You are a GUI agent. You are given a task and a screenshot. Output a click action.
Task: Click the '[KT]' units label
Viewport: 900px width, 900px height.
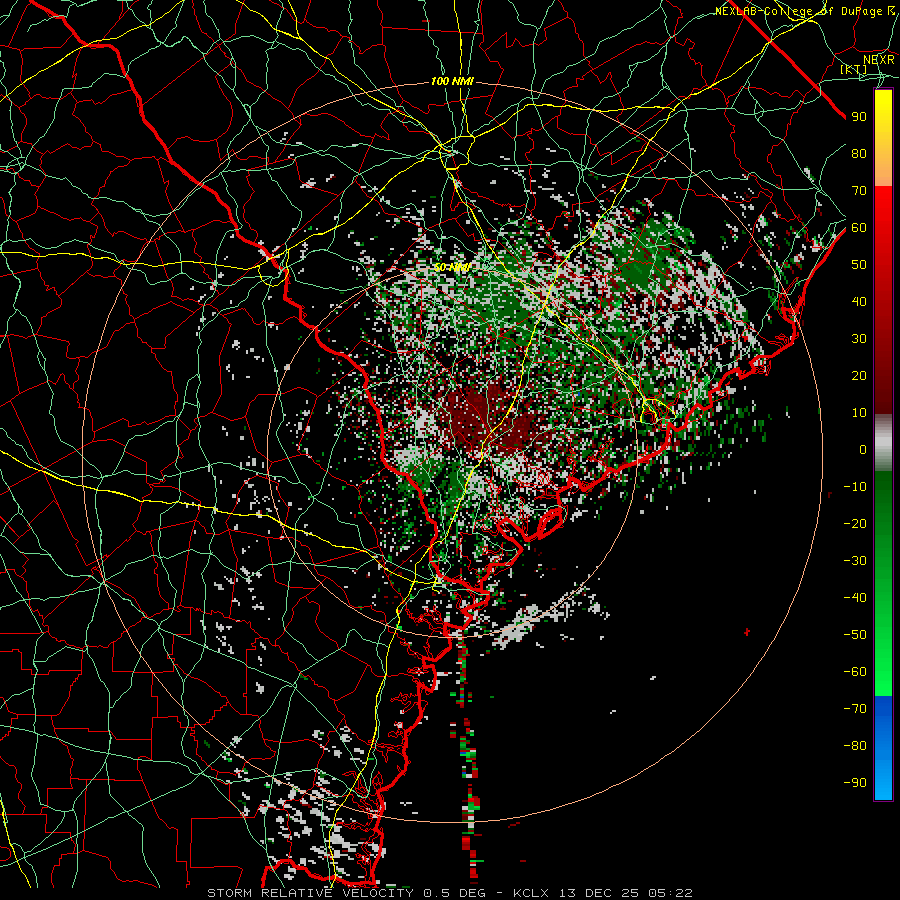click(854, 69)
